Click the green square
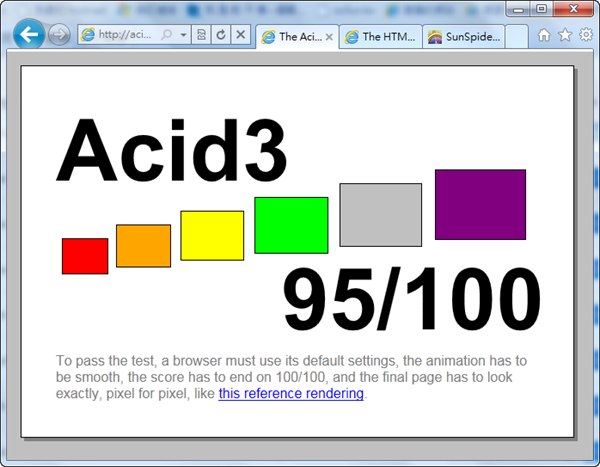The height and width of the screenshot is (467, 600). pyautogui.click(x=291, y=225)
